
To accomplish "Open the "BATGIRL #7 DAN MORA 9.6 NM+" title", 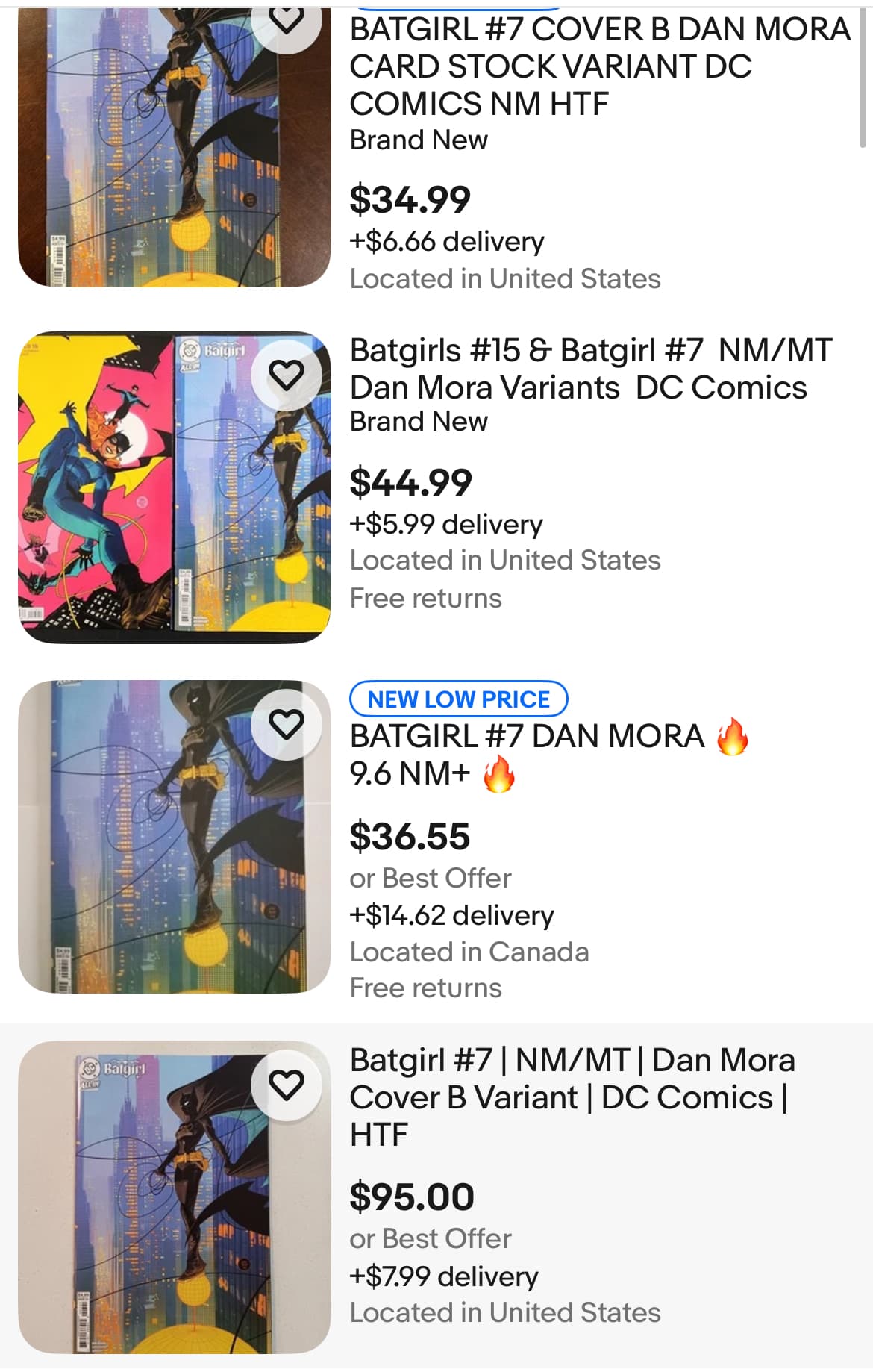I will click(548, 755).
